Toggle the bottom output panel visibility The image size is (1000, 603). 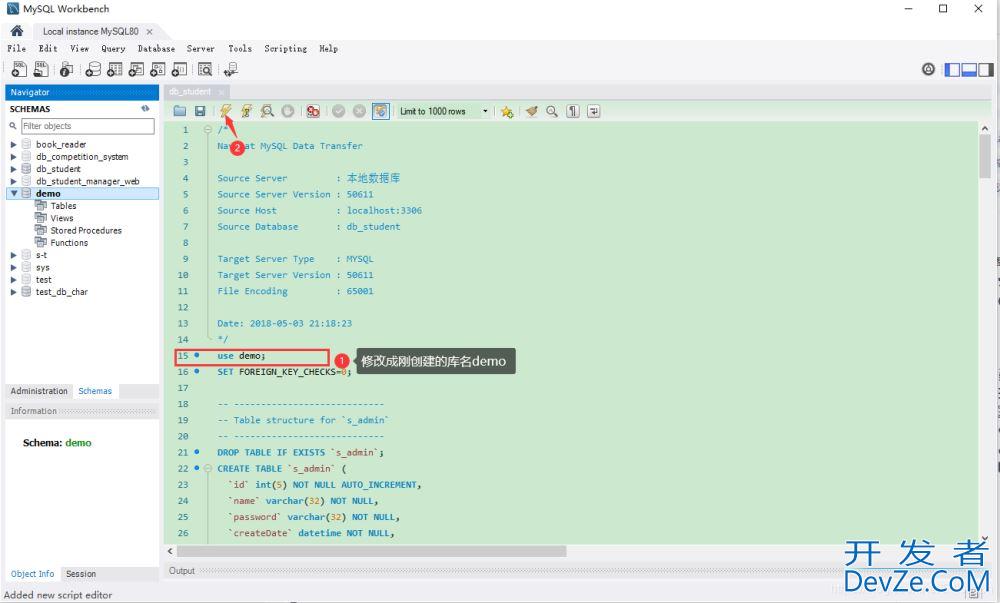969,69
